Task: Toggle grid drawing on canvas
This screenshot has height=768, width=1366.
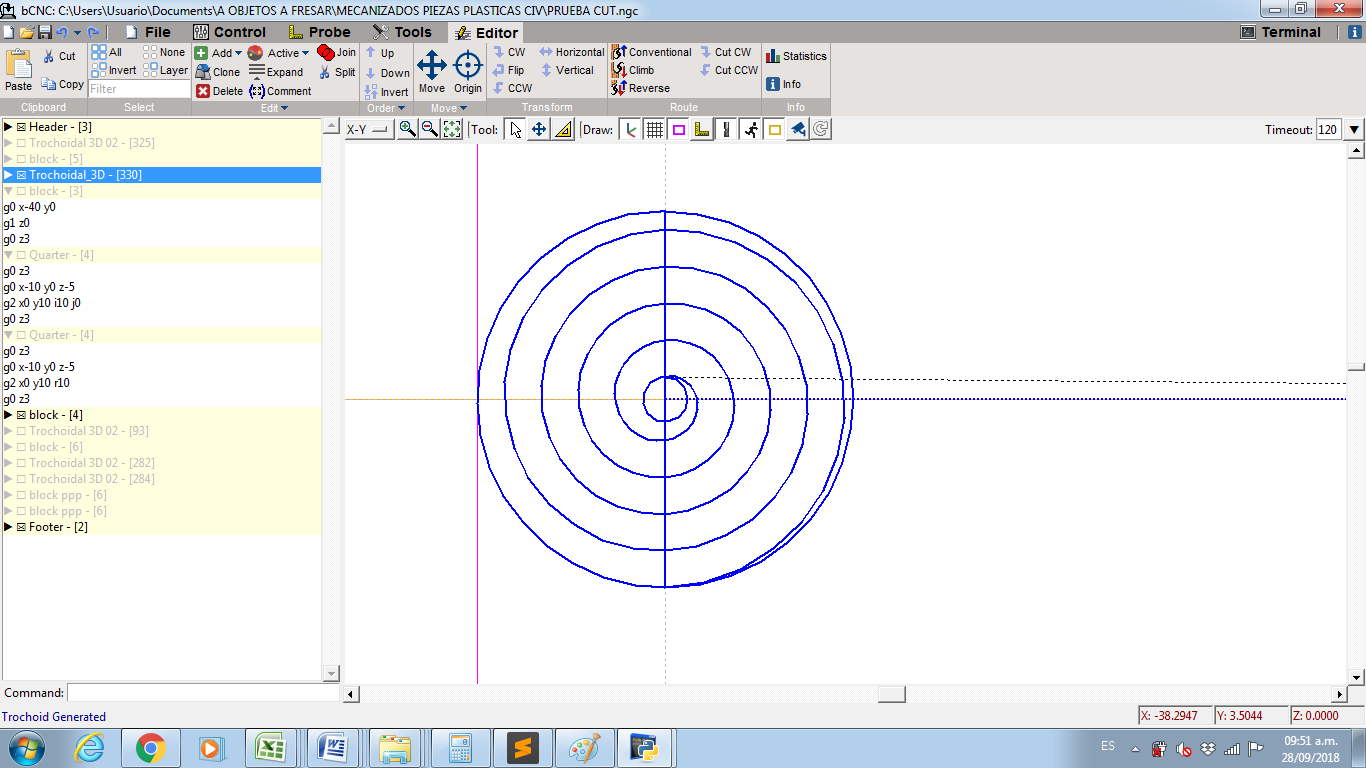Action: tap(655, 129)
